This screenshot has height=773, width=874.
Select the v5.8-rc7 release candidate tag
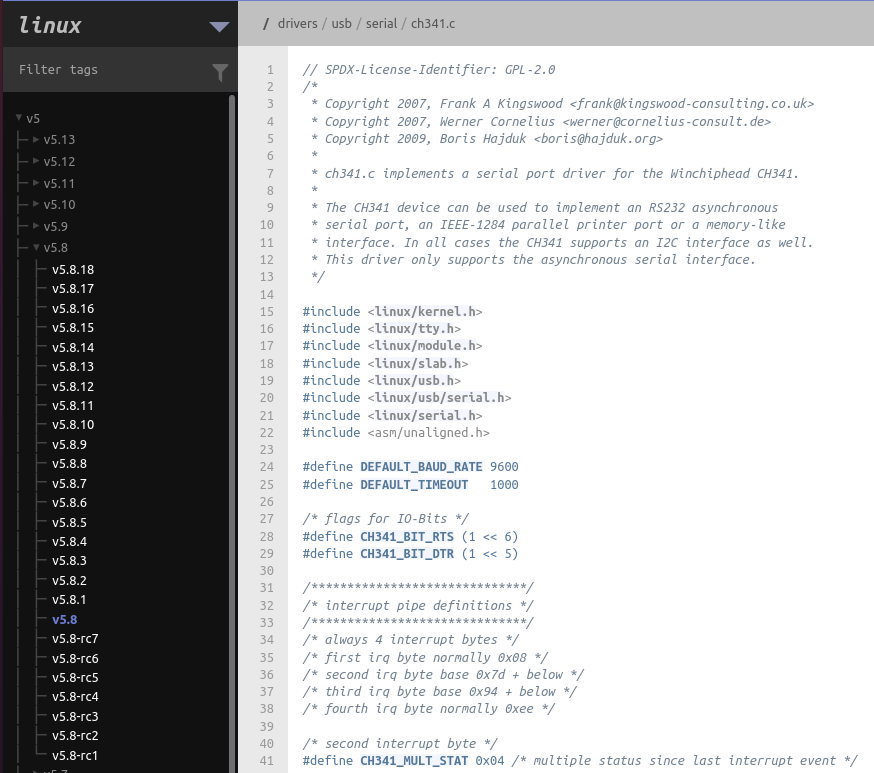[75, 638]
